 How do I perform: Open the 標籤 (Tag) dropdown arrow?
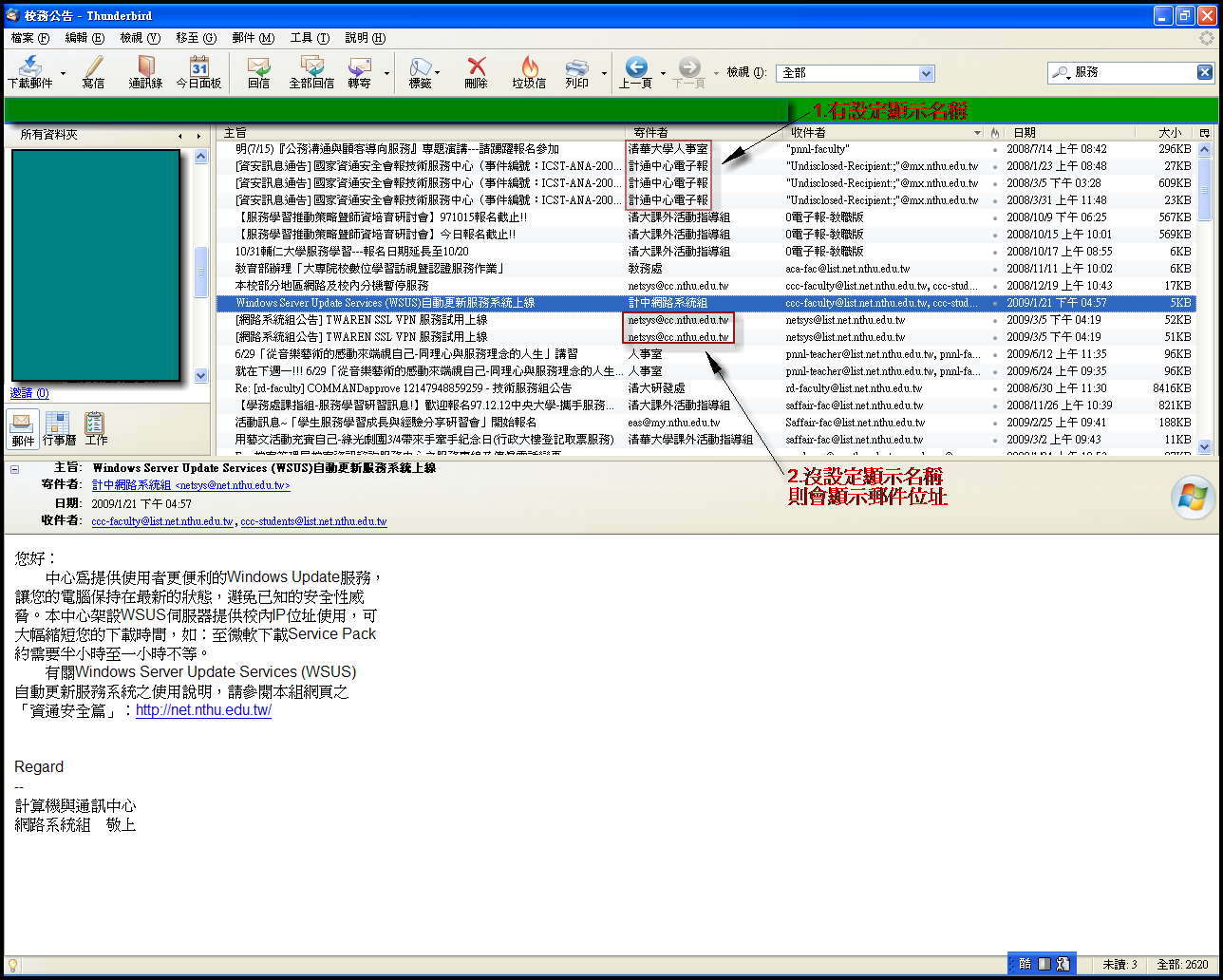(x=437, y=73)
